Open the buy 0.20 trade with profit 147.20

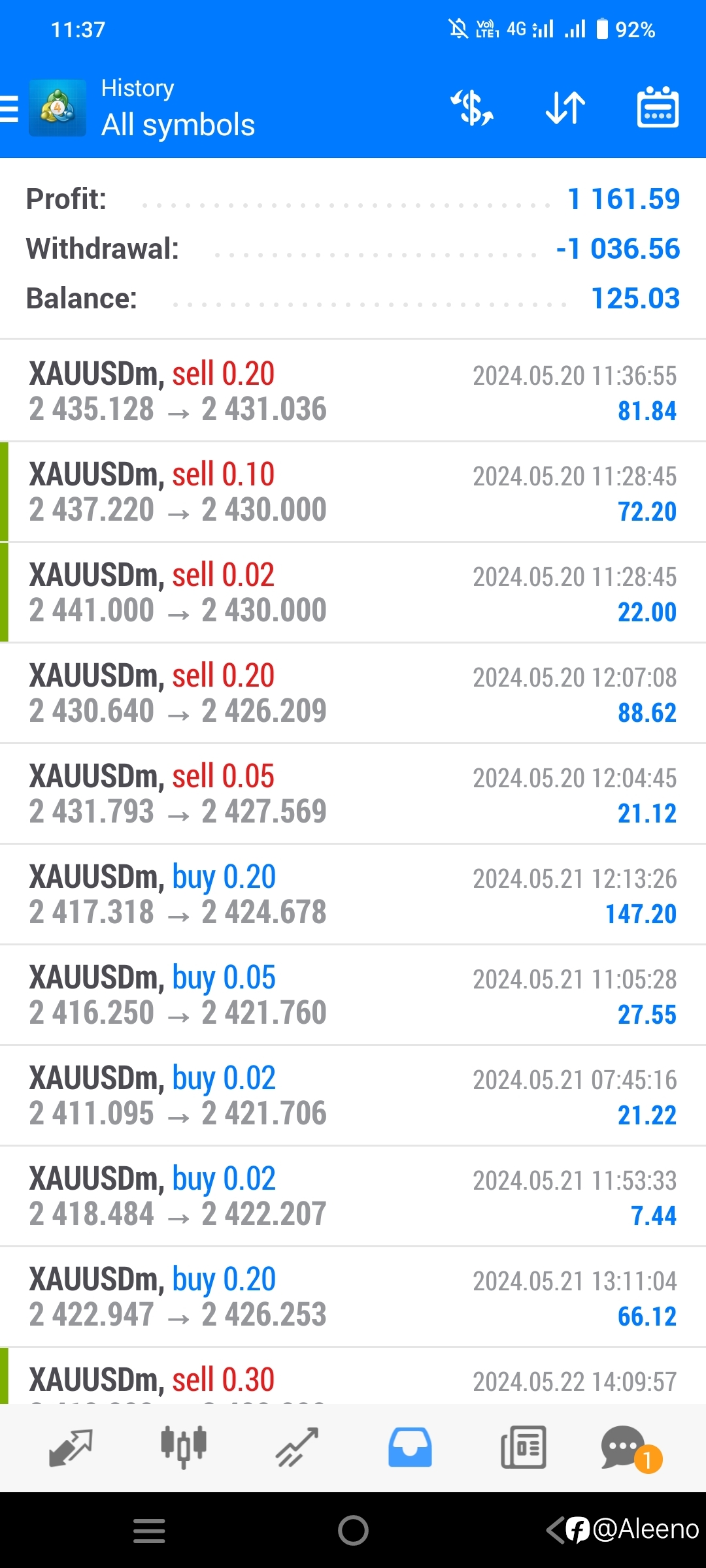353,894
